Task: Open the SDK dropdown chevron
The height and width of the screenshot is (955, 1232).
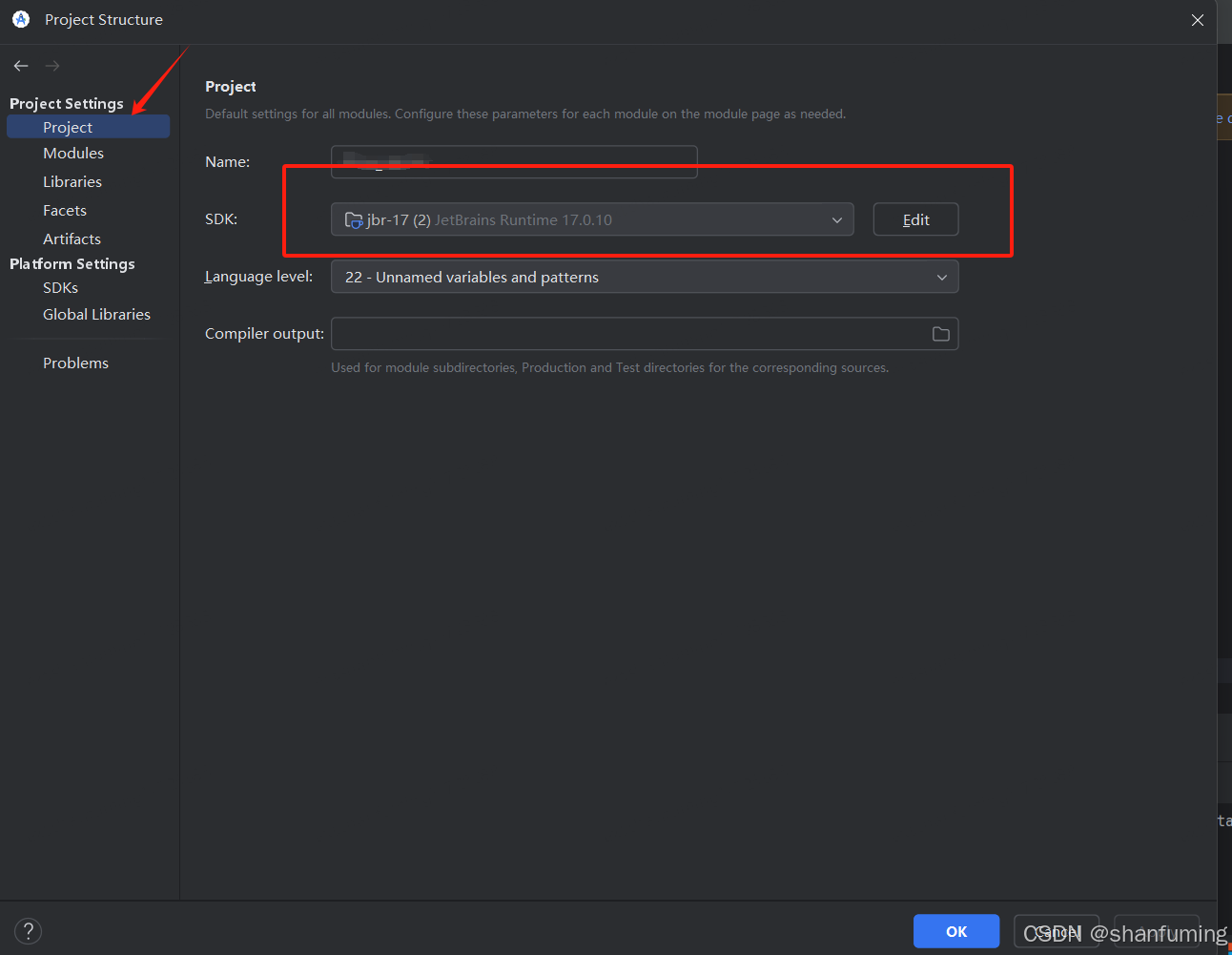Action: (x=836, y=218)
